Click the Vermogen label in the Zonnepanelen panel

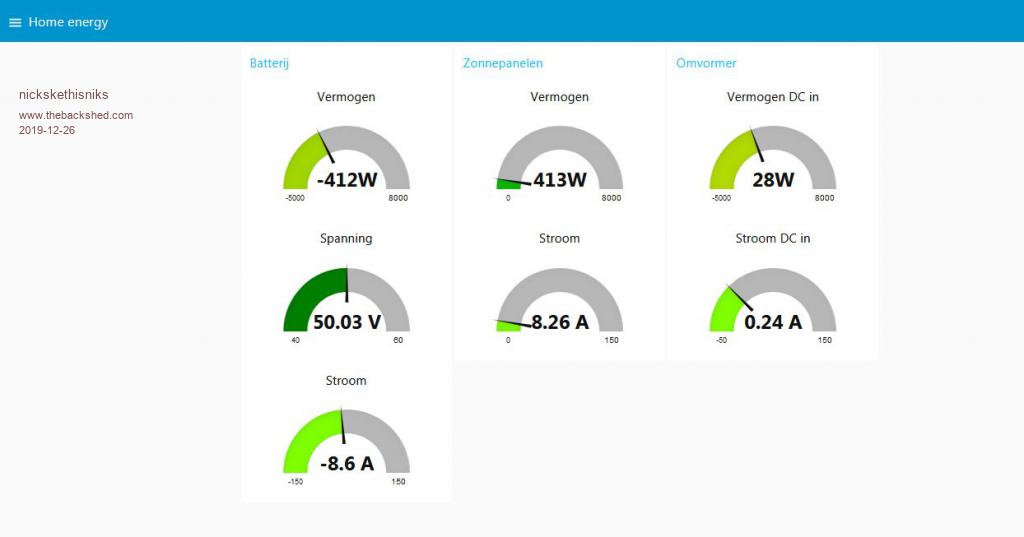(x=559, y=97)
